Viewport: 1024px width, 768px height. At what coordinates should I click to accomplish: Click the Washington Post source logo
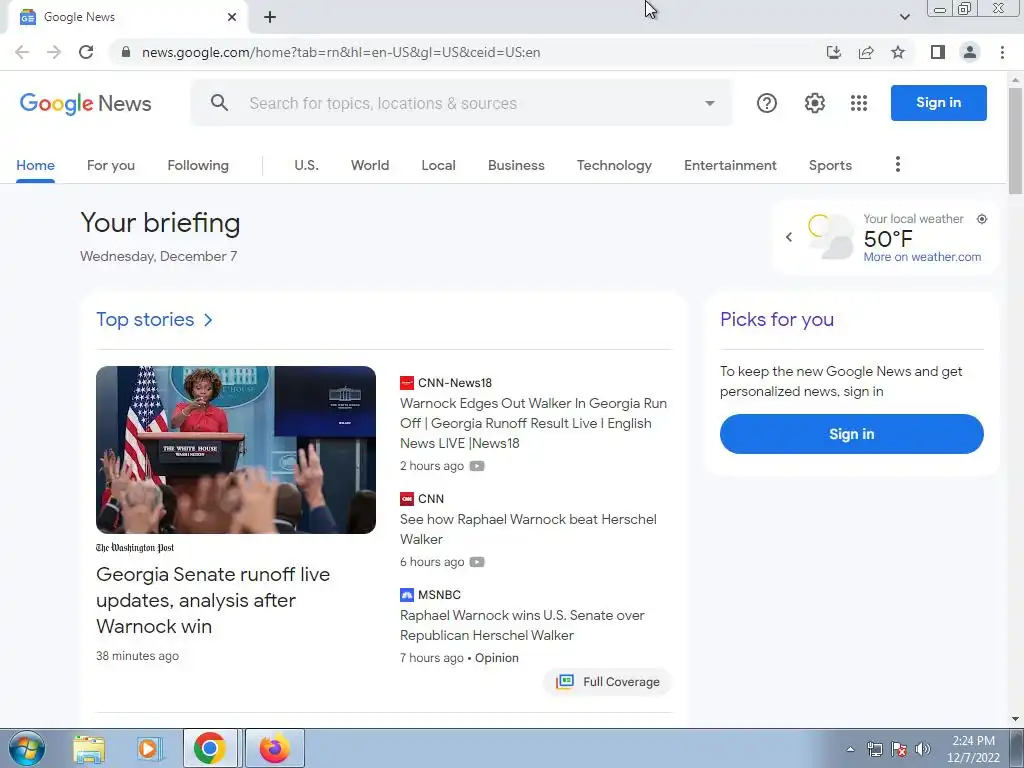[x=135, y=547]
